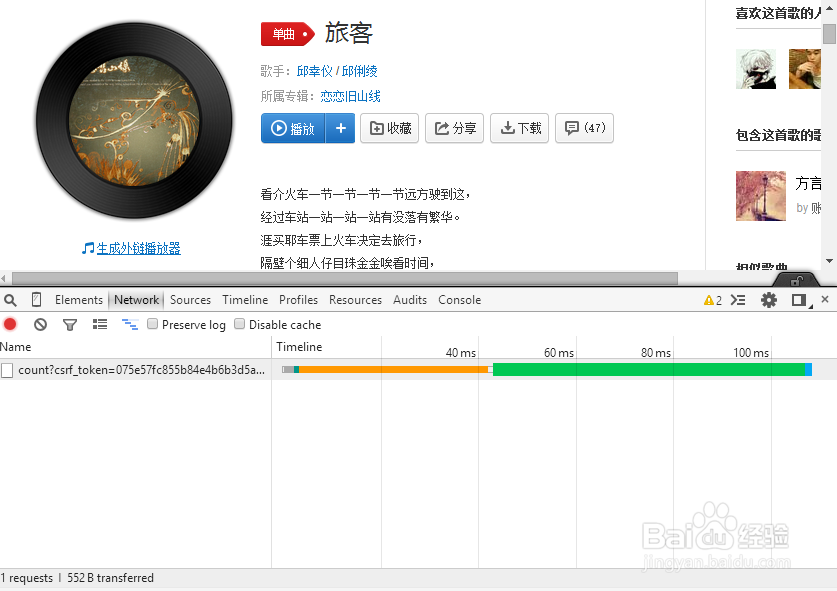Screen dimensions: 837x591
Task: Select the count?csrf_token request row
Action: tap(418, 369)
